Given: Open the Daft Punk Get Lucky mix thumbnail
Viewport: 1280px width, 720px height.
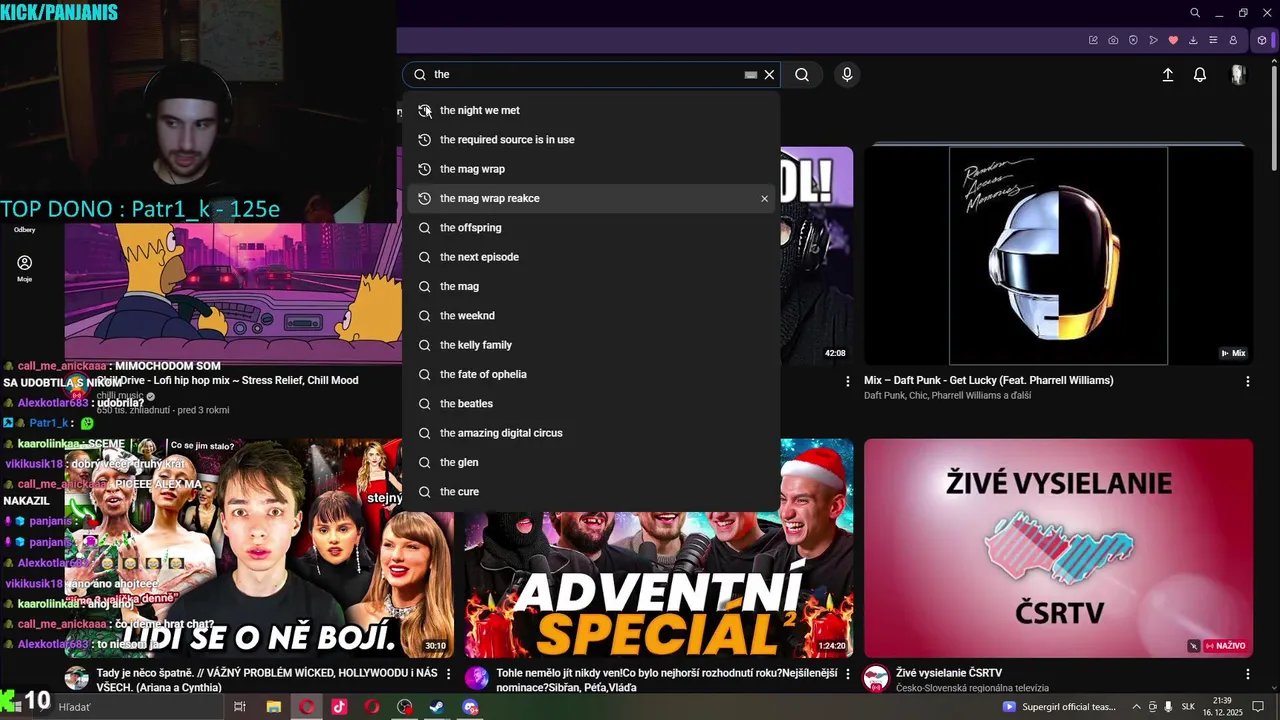Looking at the screenshot, I should click(x=1058, y=256).
